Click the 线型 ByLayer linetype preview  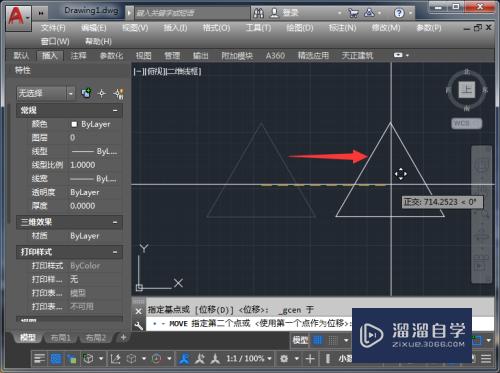94,152
